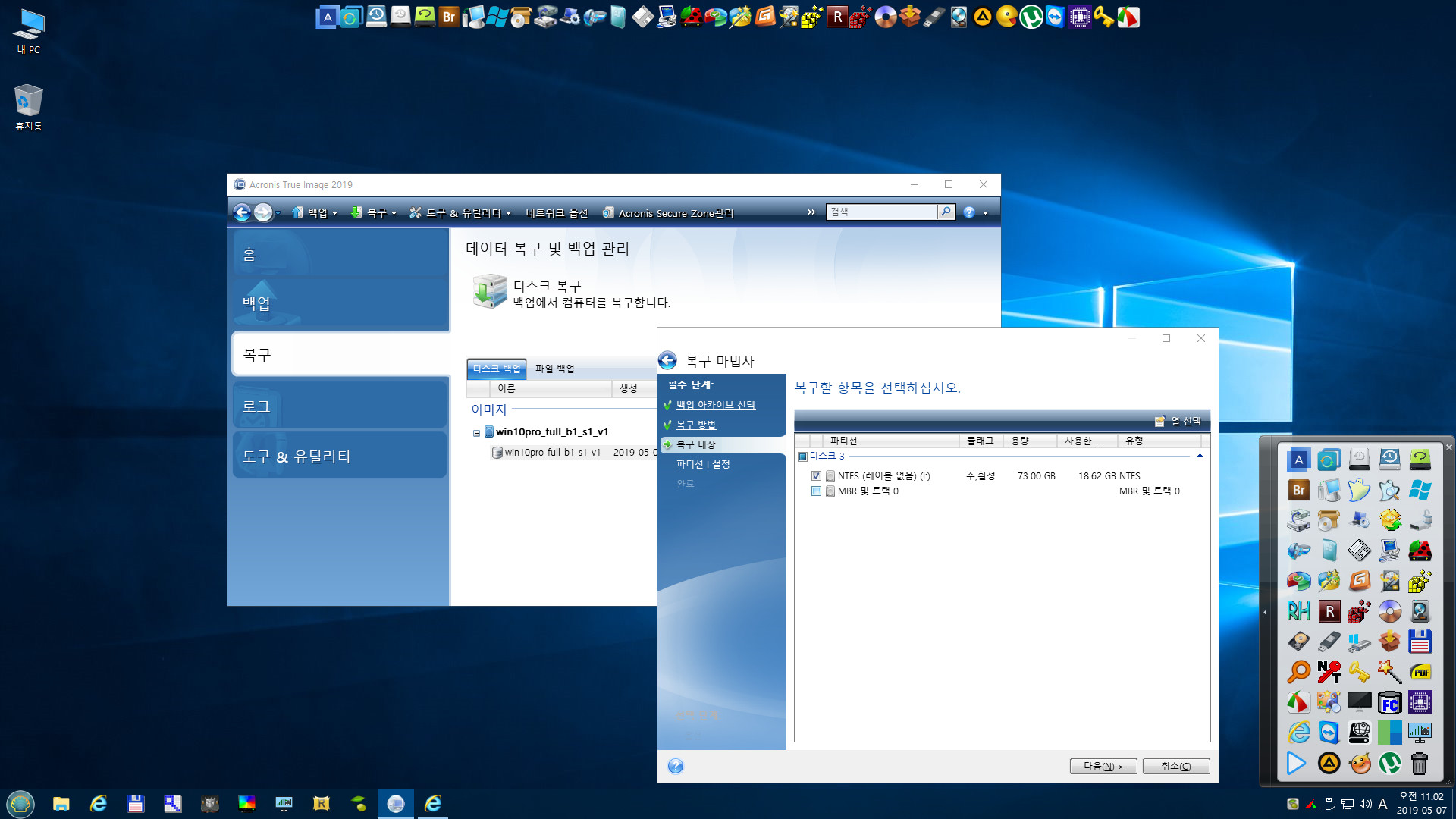Click the recovery wizard back arrow button
Viewport: 1456px width, 819px height.
(667, 361)
